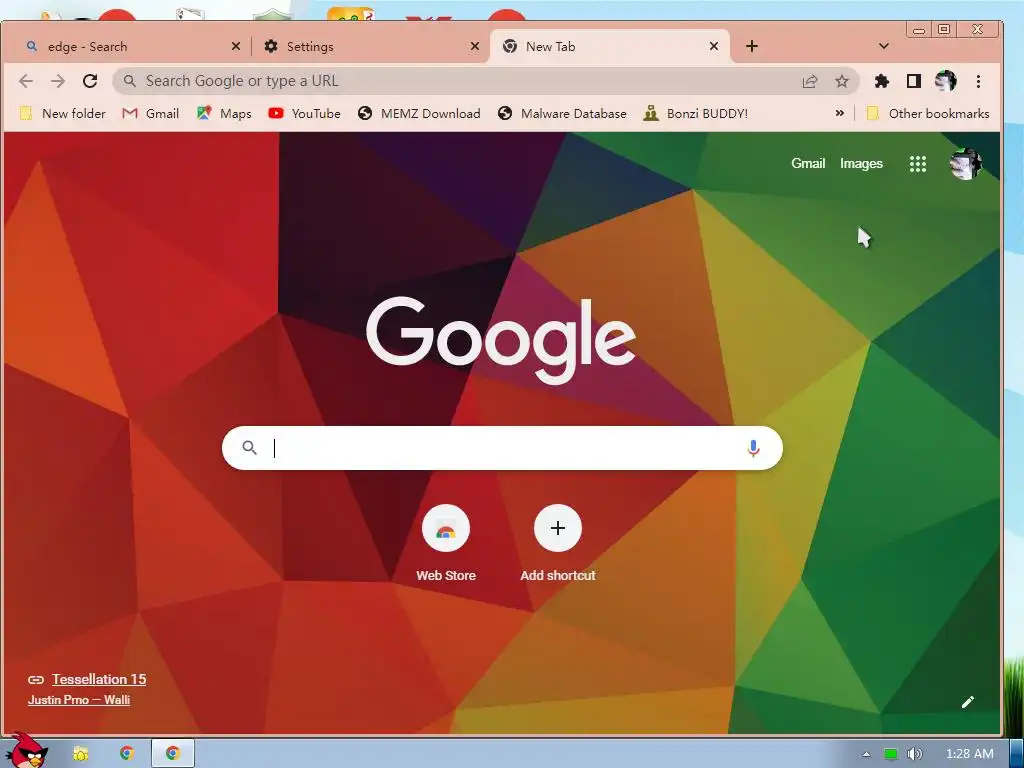
Task: Open the Tessellation 15 theme link
Action: 99,679
